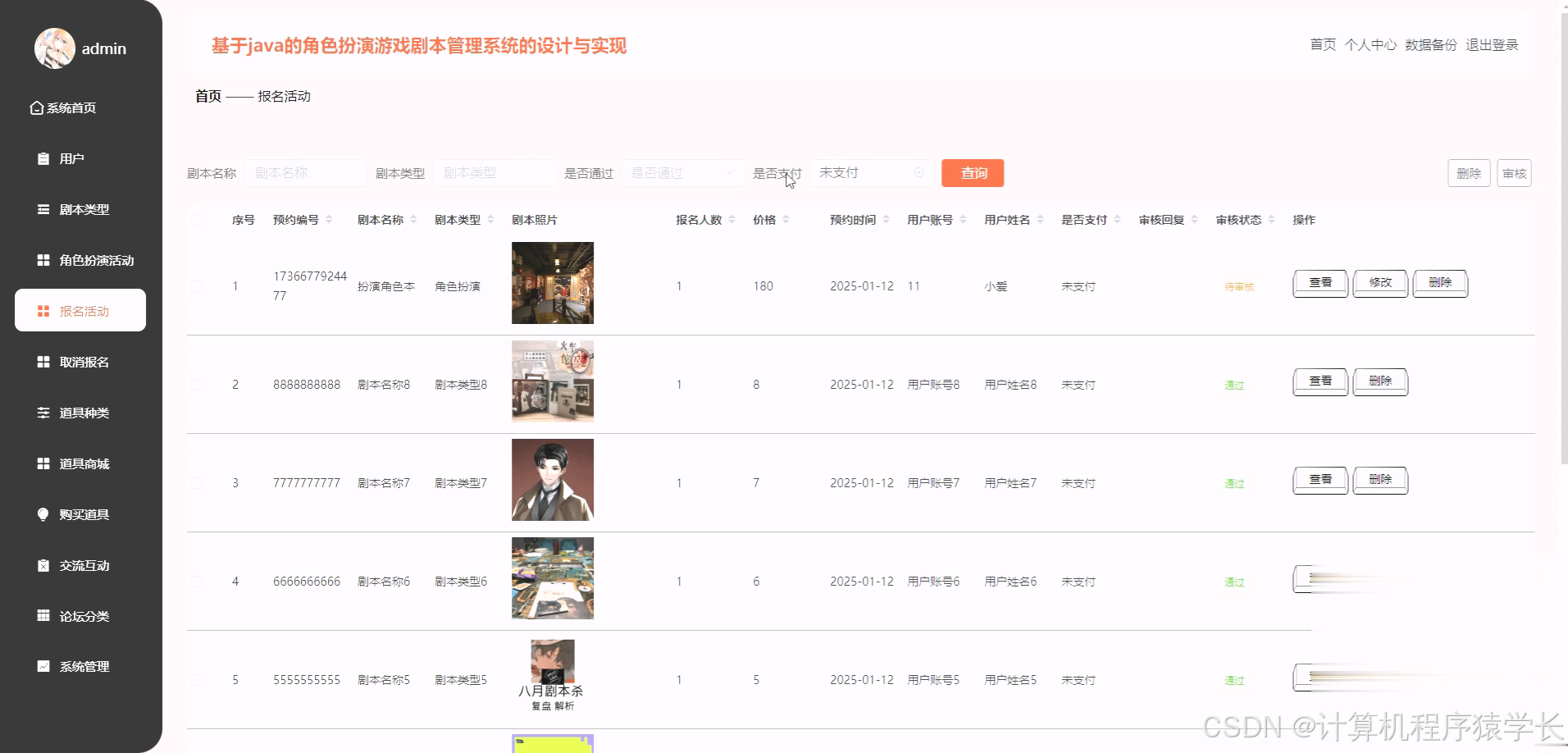This screenshot has width=1568, height=753.
Task: Sort by 是否支付 column arrows
Action: [1117, 220]
